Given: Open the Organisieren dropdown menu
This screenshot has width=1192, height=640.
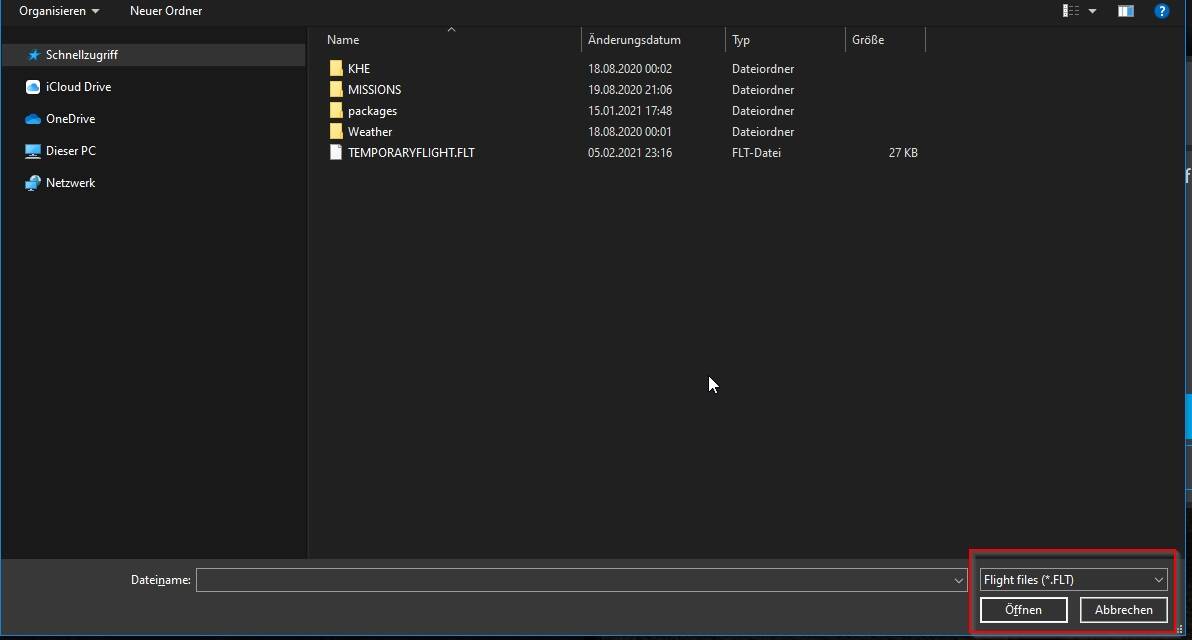Looking at the screenshot, I should coord(59,11).
